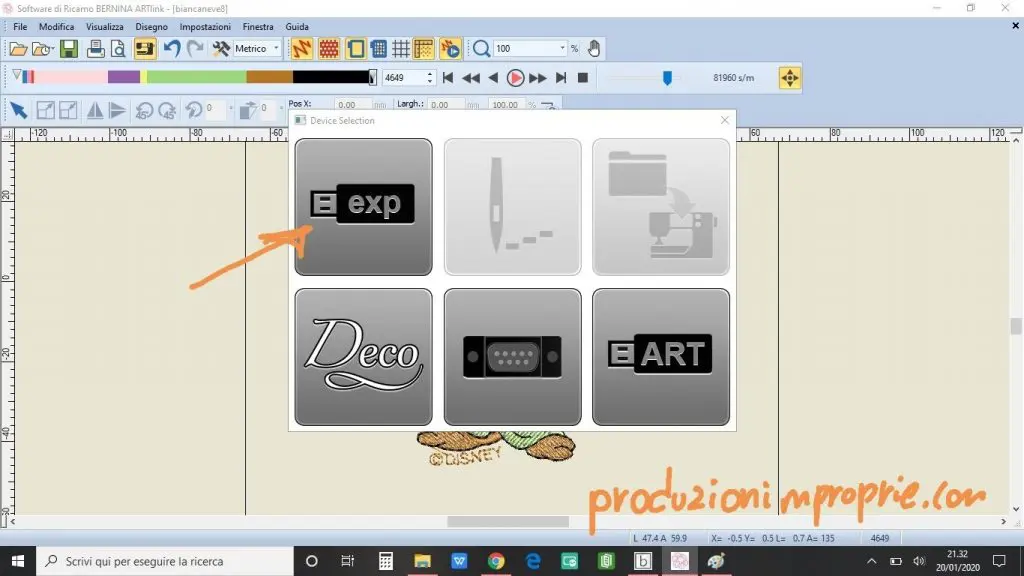This screenshot has width=1024, height=576.
Task: Toggle the hoop display icon
Action: 356,49
